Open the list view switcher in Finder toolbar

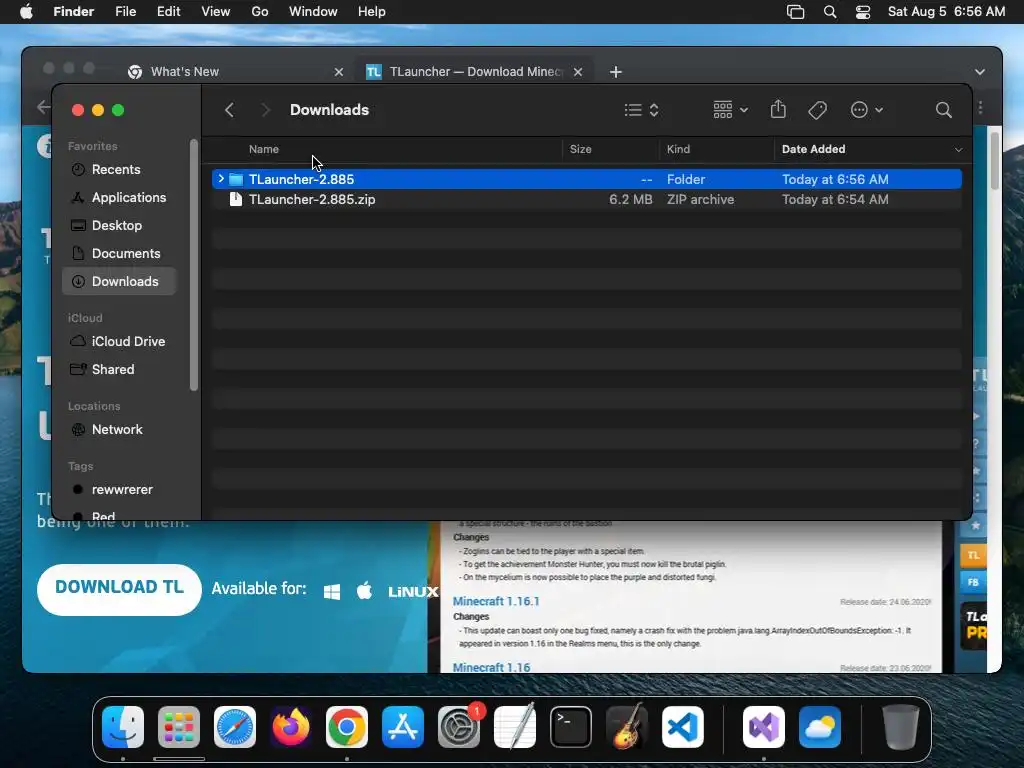[x=641, y=110]
